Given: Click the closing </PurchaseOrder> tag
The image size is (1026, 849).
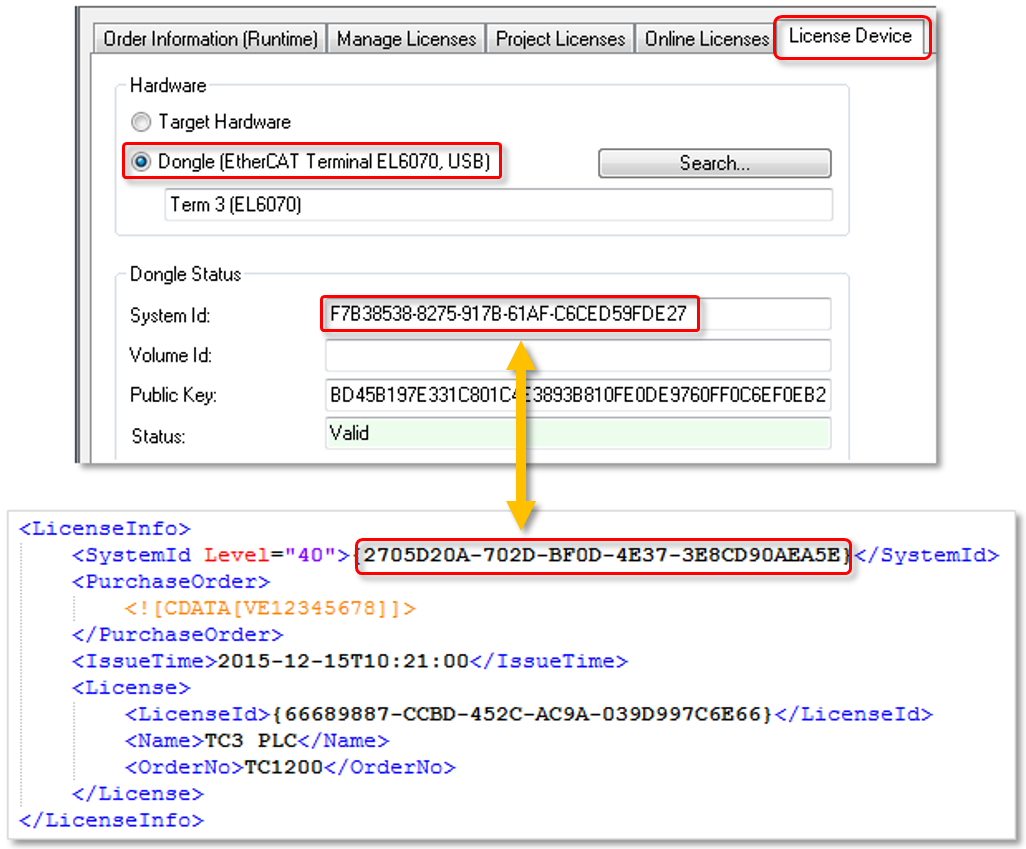Looking at the screenshot, I should click(177, 634).
